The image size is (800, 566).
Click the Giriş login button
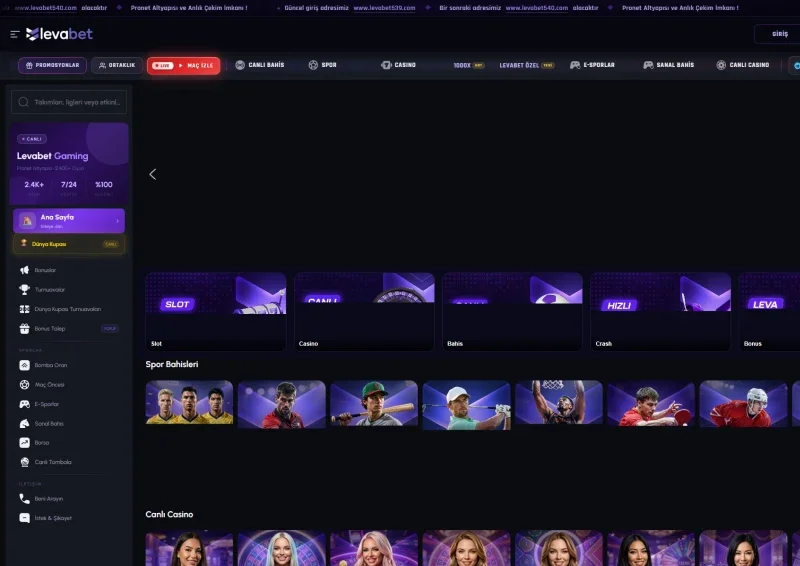(778, 34)
